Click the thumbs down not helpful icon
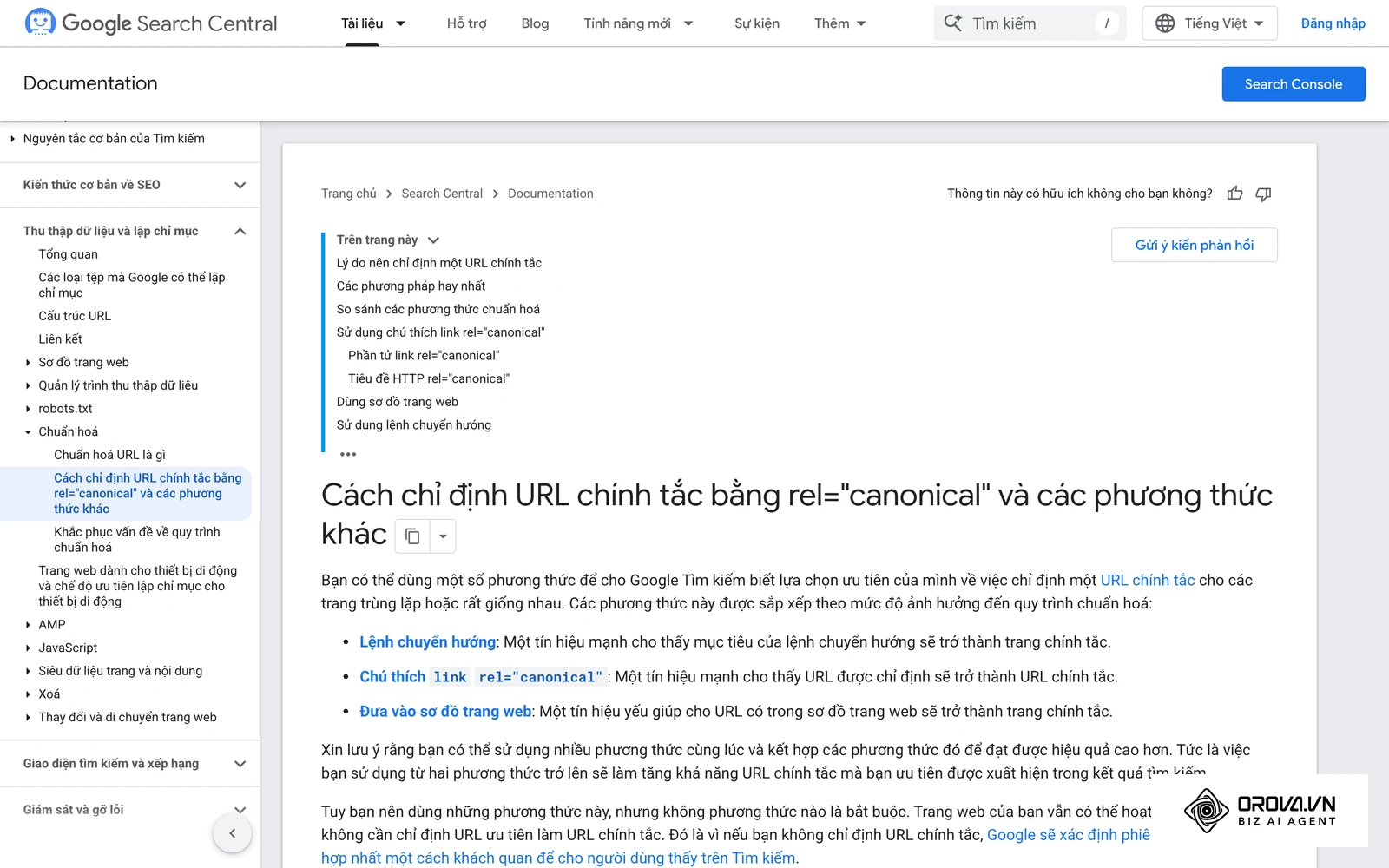 pos(1263,194)
